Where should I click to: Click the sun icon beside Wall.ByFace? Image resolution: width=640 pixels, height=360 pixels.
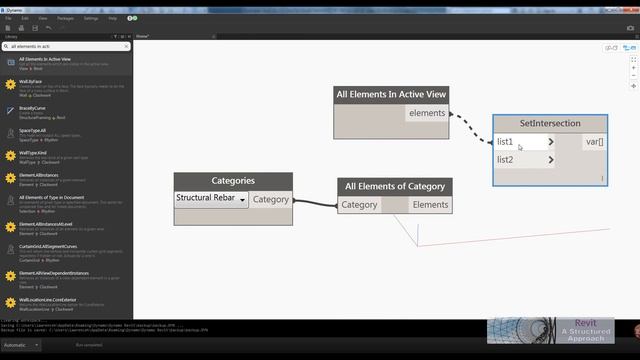11,84
